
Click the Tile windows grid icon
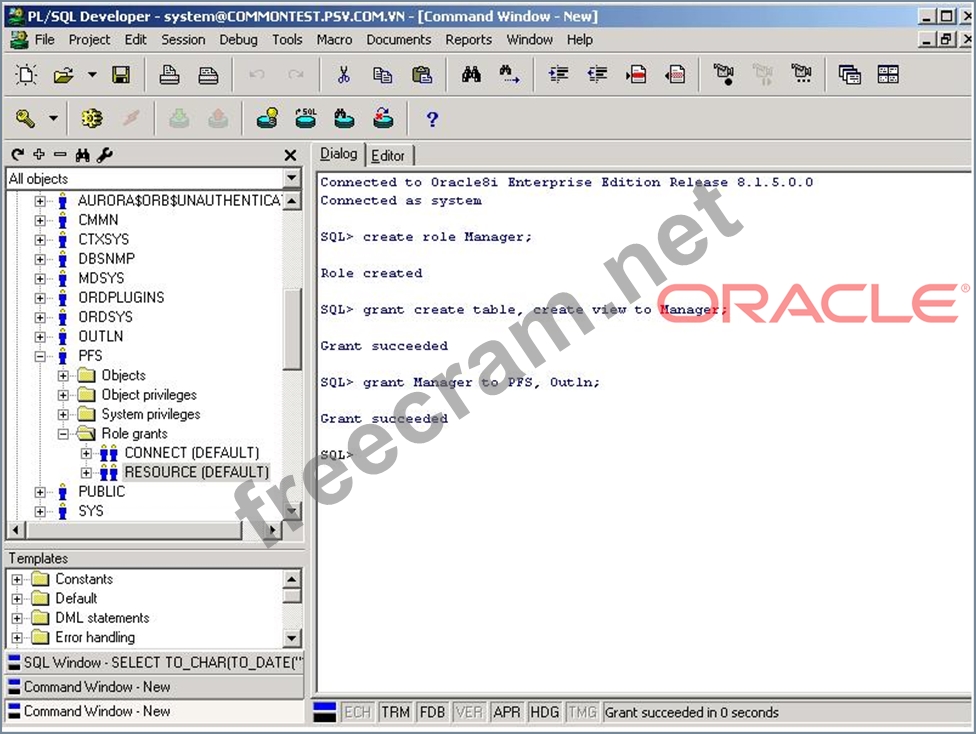click(888, 75)
